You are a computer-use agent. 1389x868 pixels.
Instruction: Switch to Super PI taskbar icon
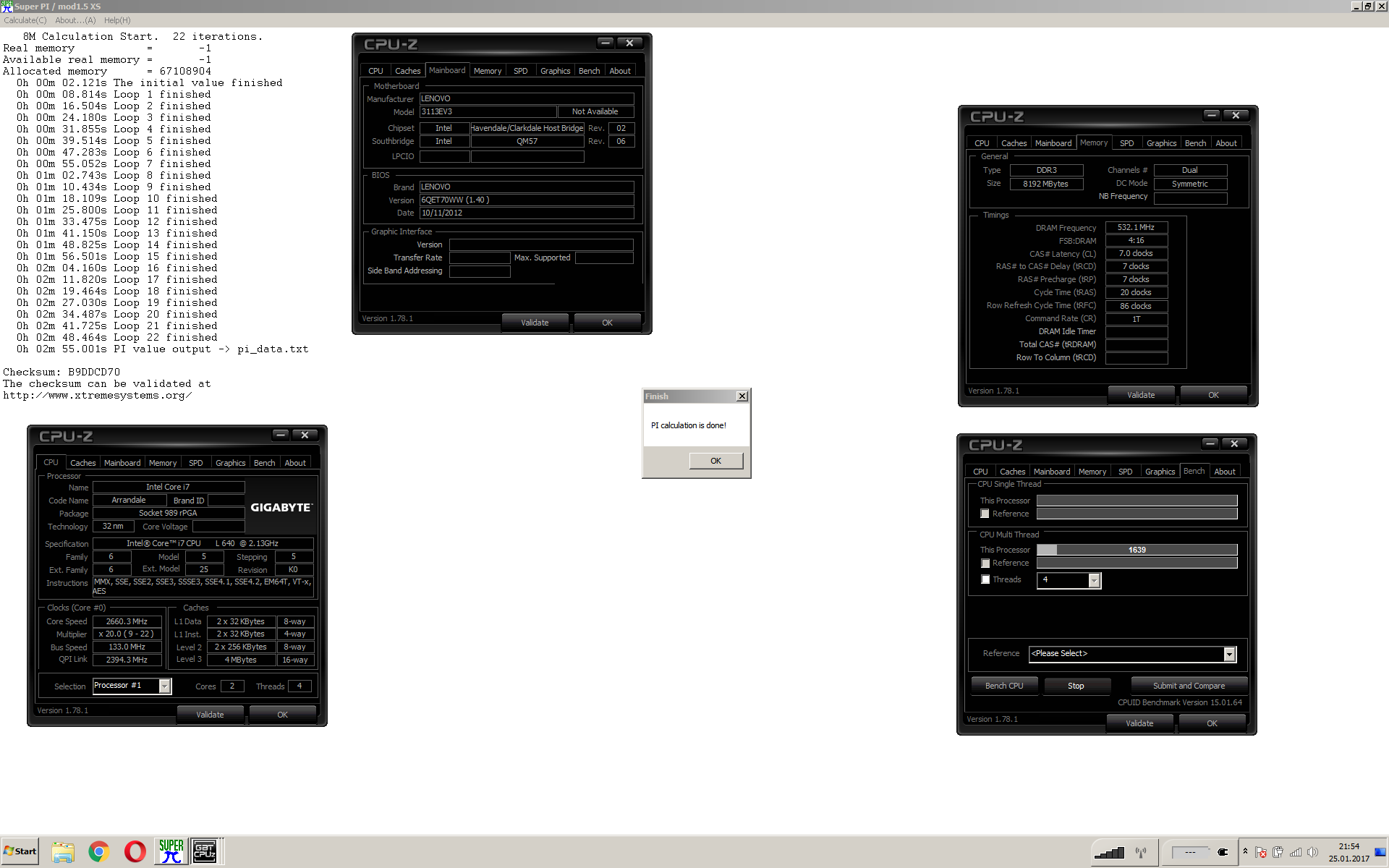tap(171, 851)
